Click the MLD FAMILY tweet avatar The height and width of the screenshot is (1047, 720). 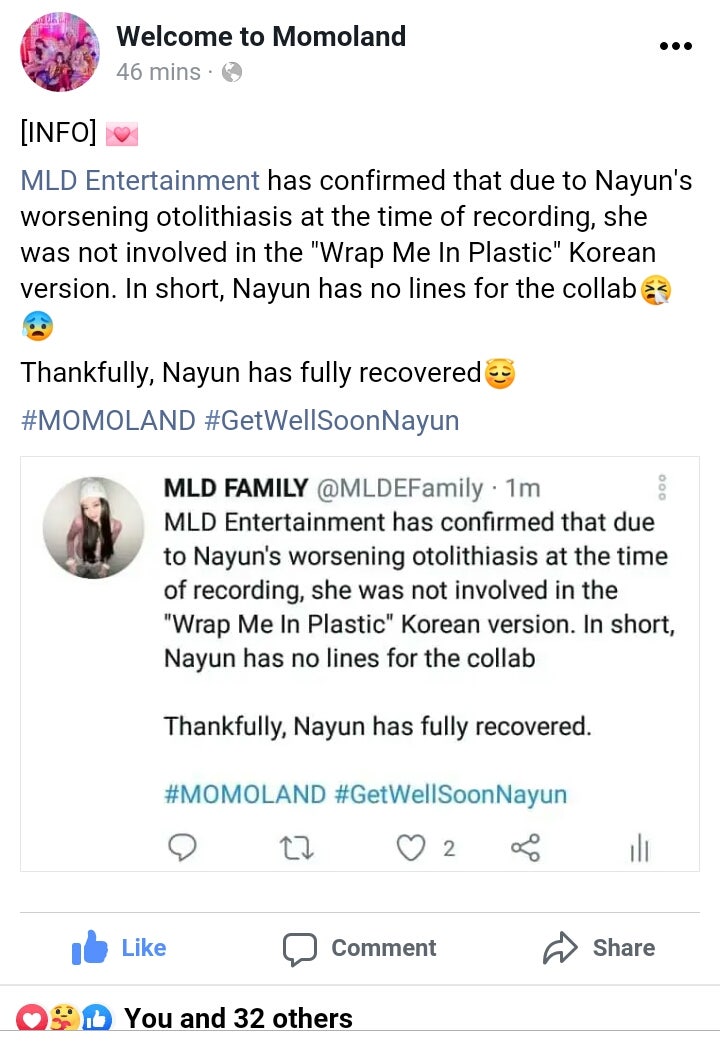point(94,527)
